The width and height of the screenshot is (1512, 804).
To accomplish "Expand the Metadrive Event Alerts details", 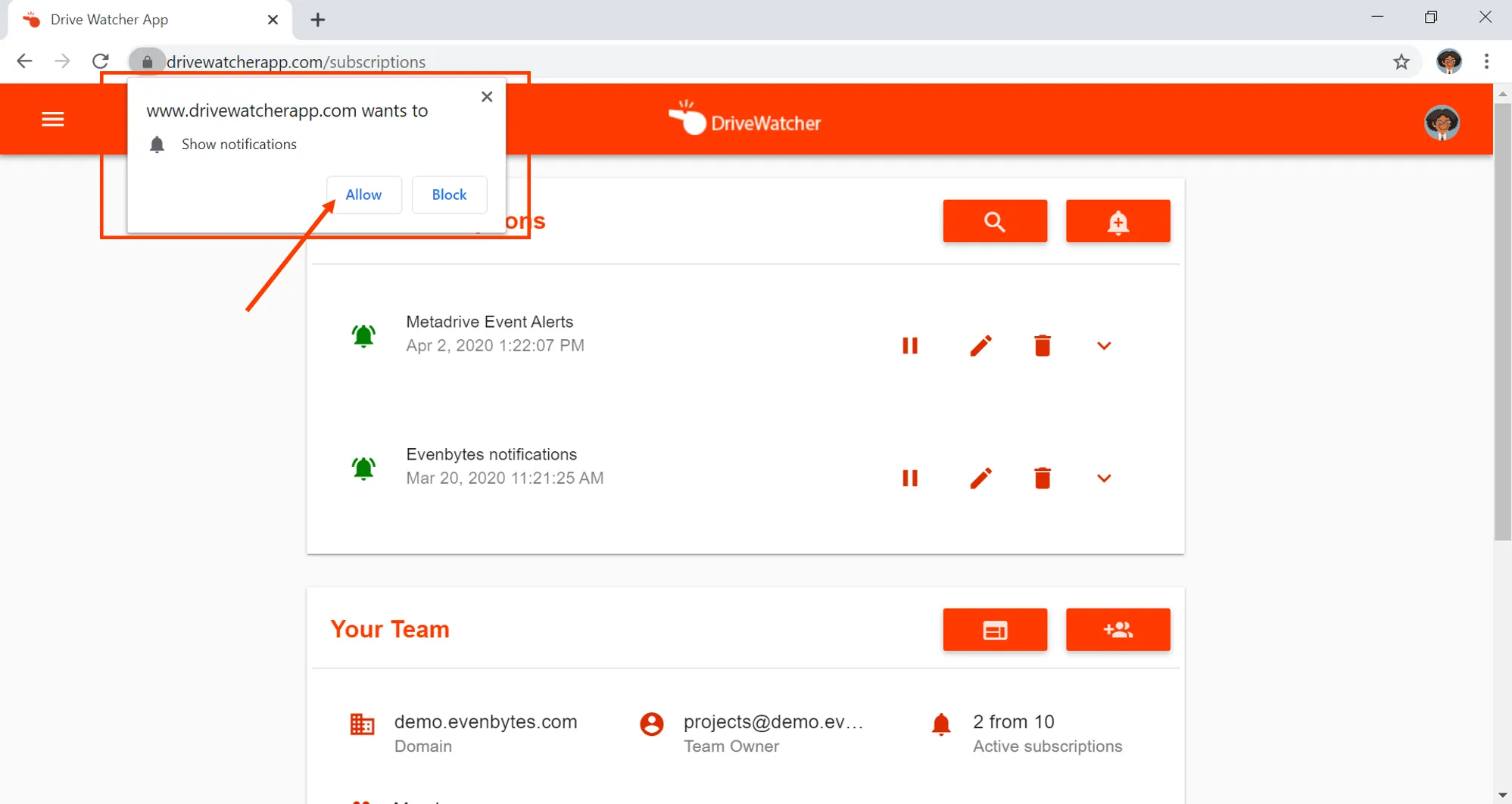I will pyautogui.click(x=1104, y=346).
